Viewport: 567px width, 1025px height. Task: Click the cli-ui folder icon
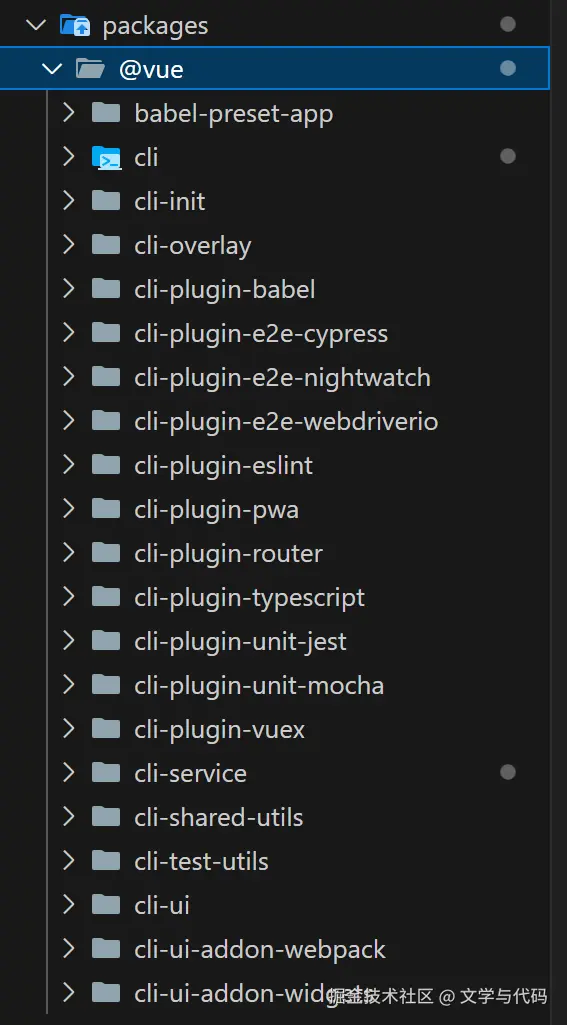click(106, 905)
